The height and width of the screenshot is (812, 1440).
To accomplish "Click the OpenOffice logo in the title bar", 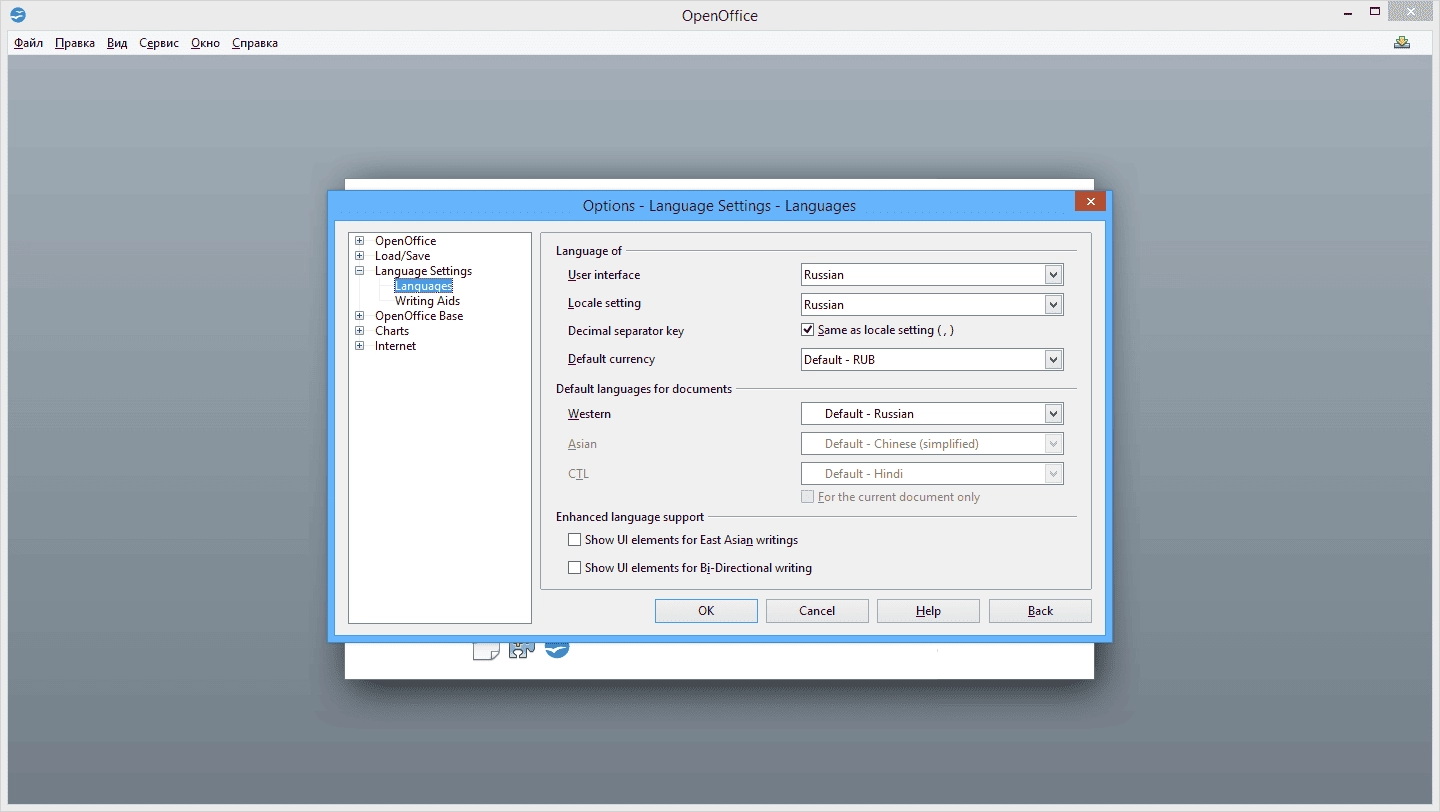I will (x=17, y=15).
